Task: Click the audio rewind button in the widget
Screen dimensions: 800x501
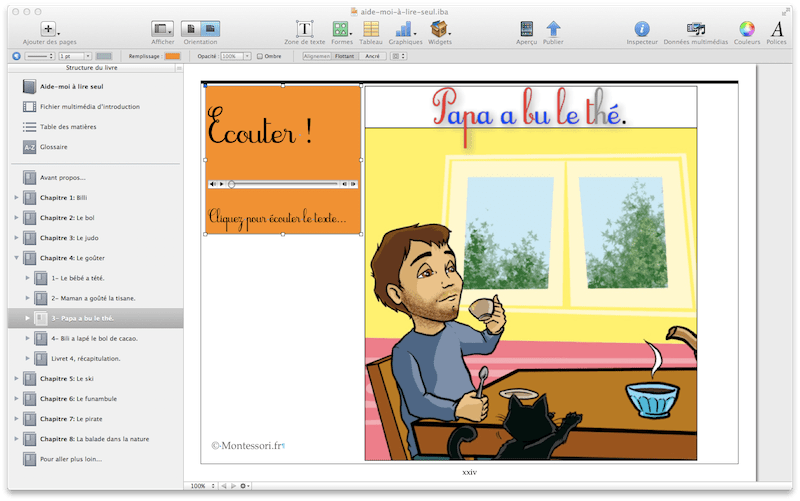Action: 344,184
